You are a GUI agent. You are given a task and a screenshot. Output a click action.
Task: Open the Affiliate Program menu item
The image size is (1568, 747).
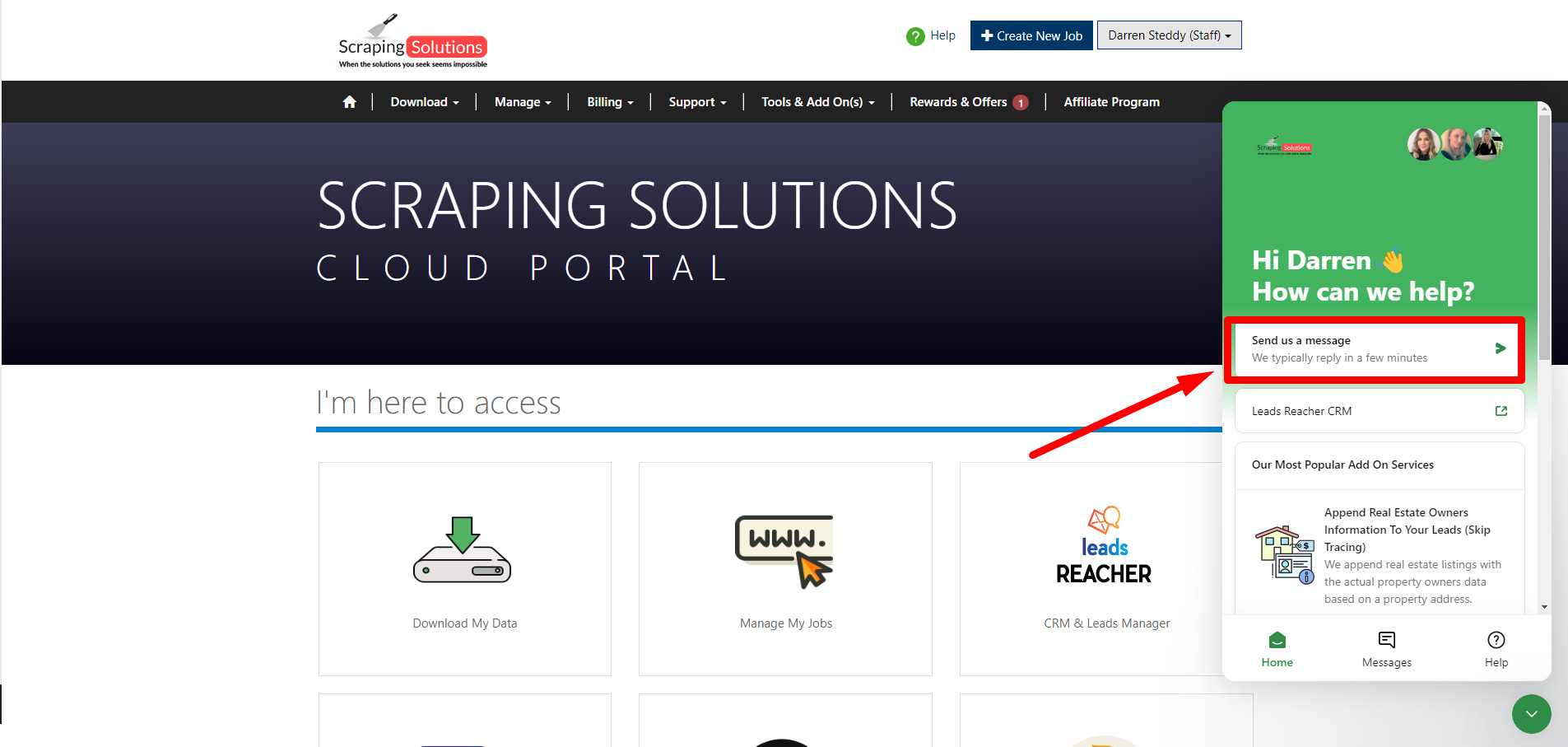1112,102
